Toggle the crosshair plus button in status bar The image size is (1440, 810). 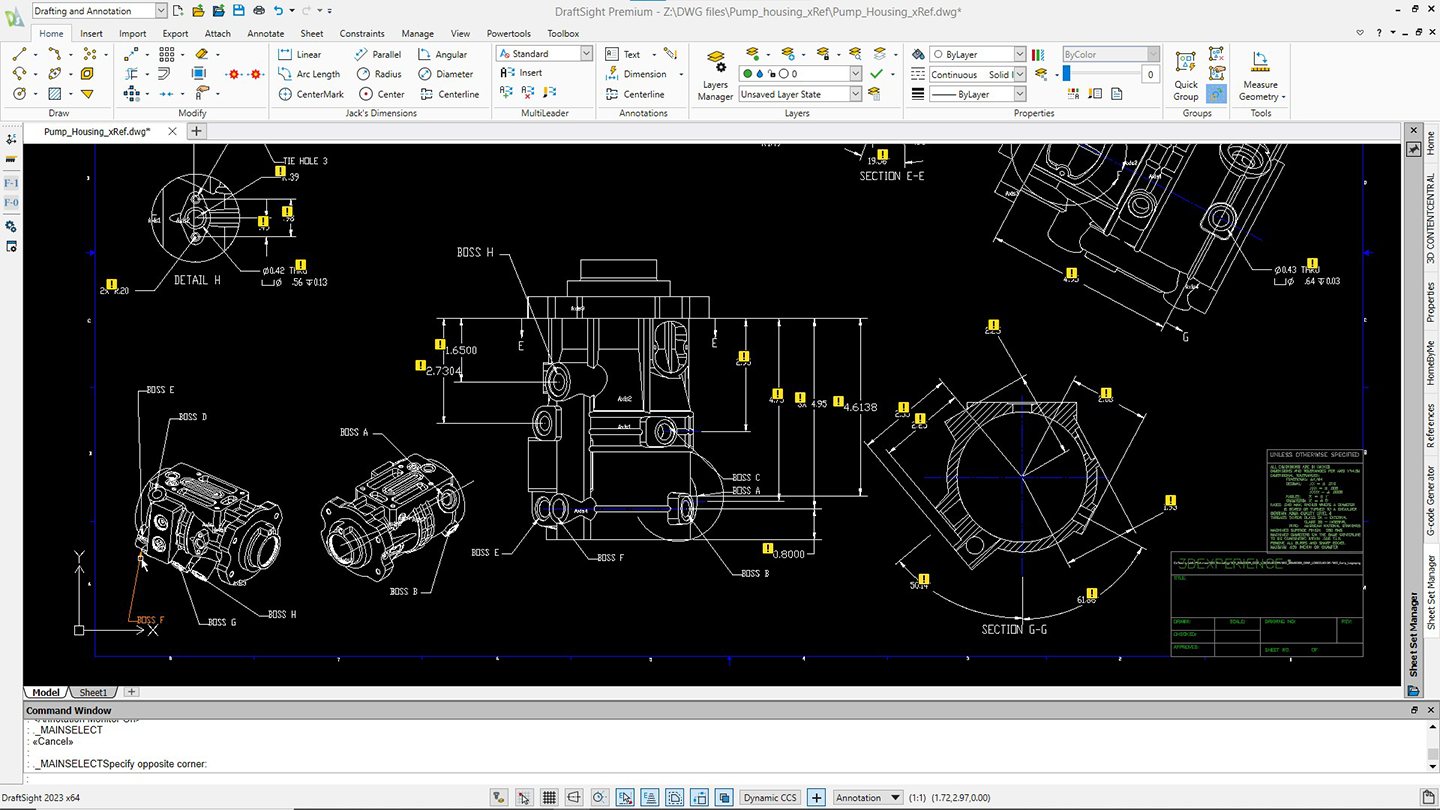pyautogui.click(x=816, y=797)
